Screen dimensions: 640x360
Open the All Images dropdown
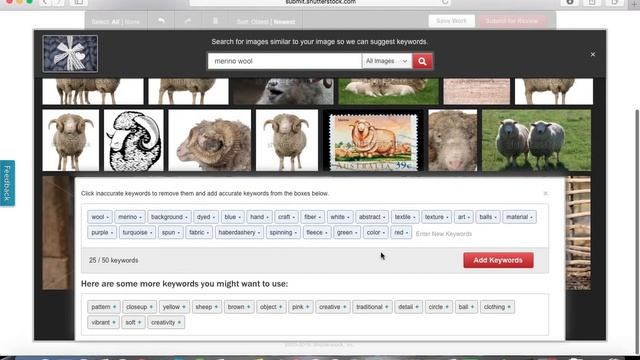[x=387, y=61]
